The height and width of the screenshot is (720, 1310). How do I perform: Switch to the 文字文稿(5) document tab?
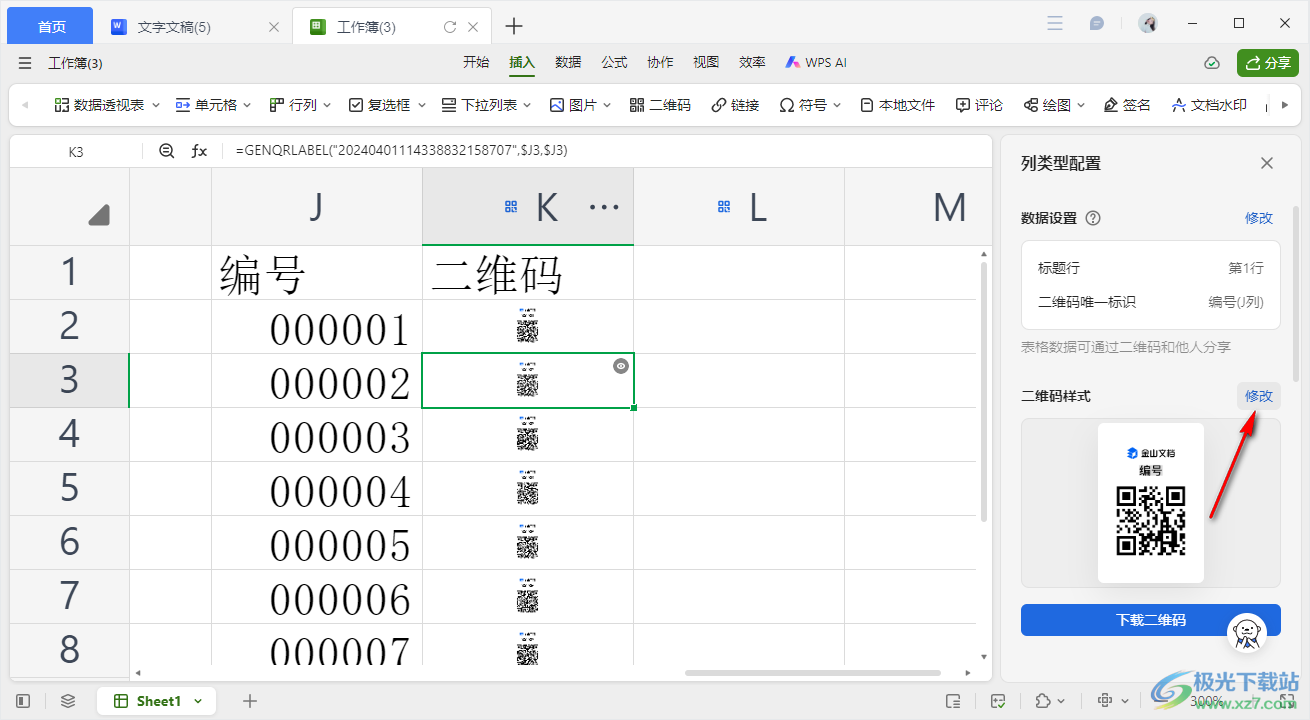point(174,27)
